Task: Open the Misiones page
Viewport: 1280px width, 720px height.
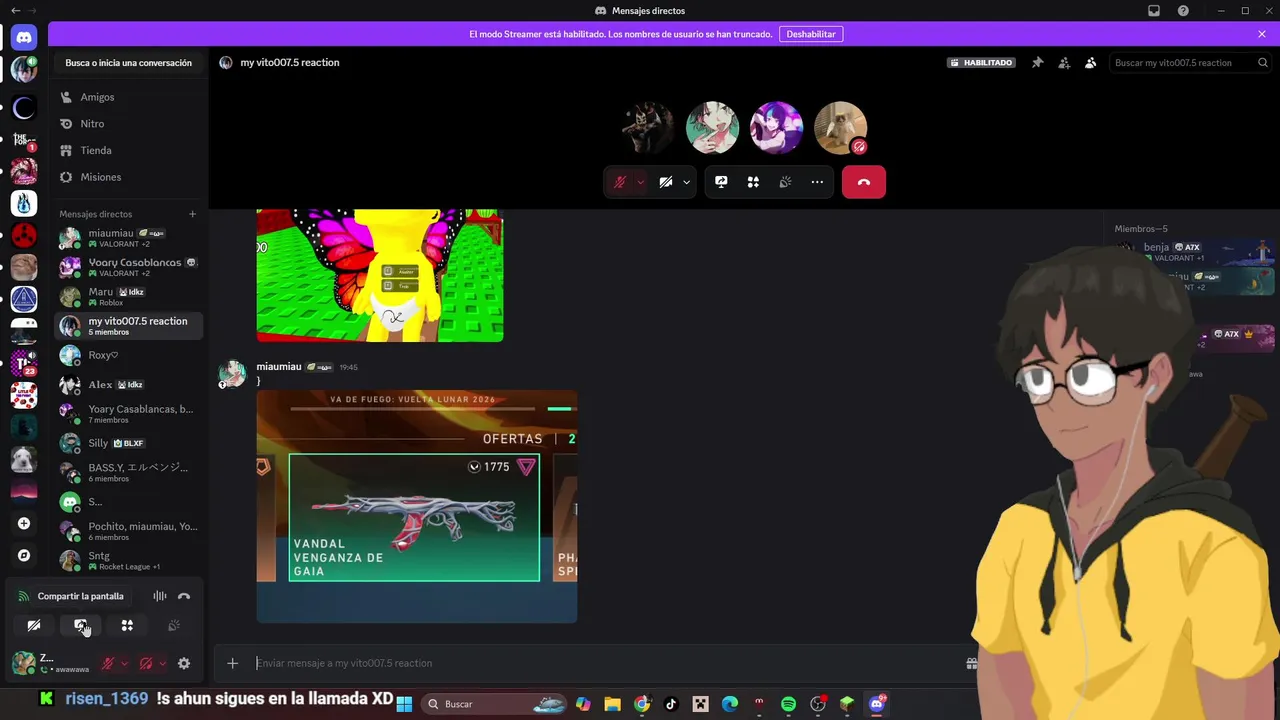Action: (128, 177)
